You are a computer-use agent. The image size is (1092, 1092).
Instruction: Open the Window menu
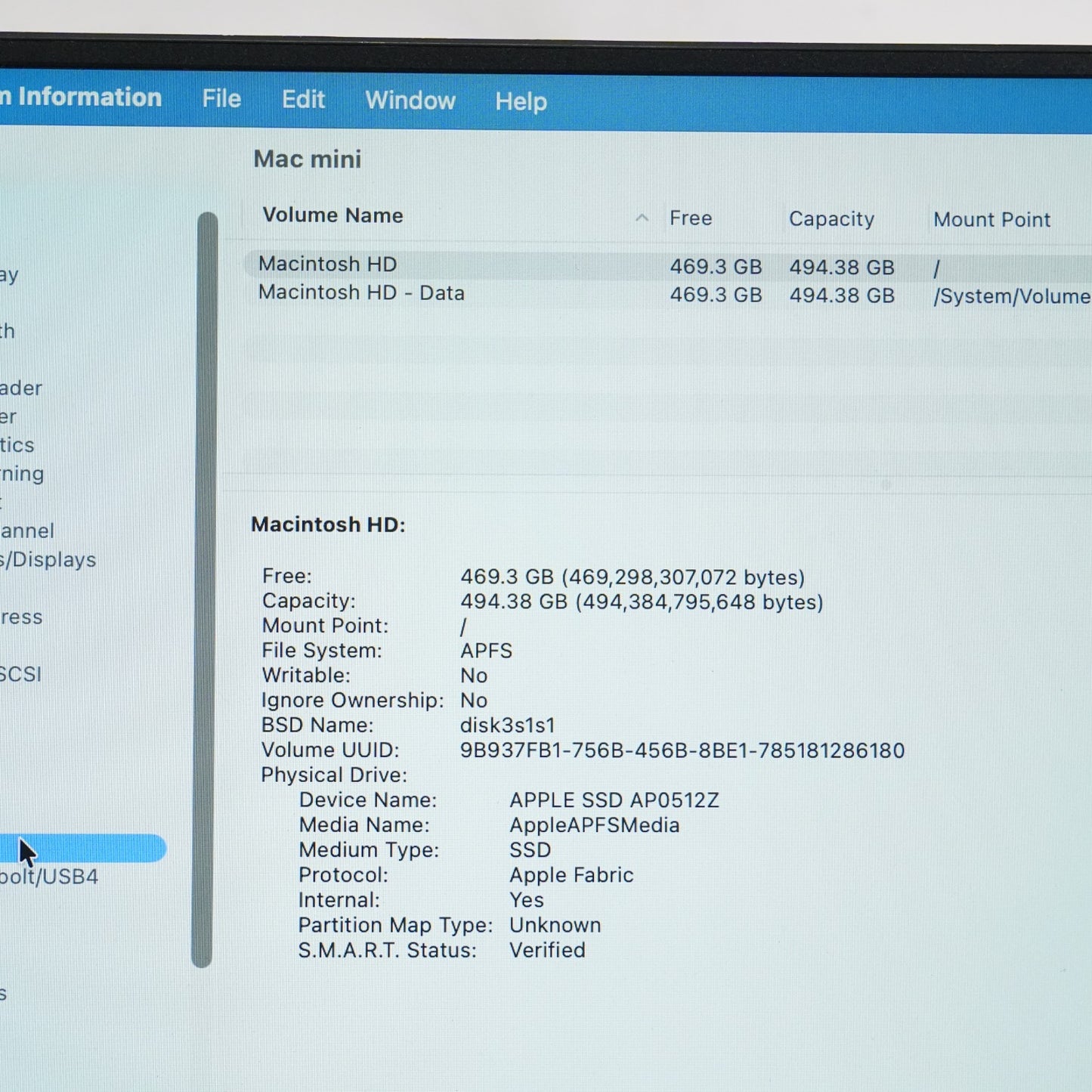tap(410, 101)
